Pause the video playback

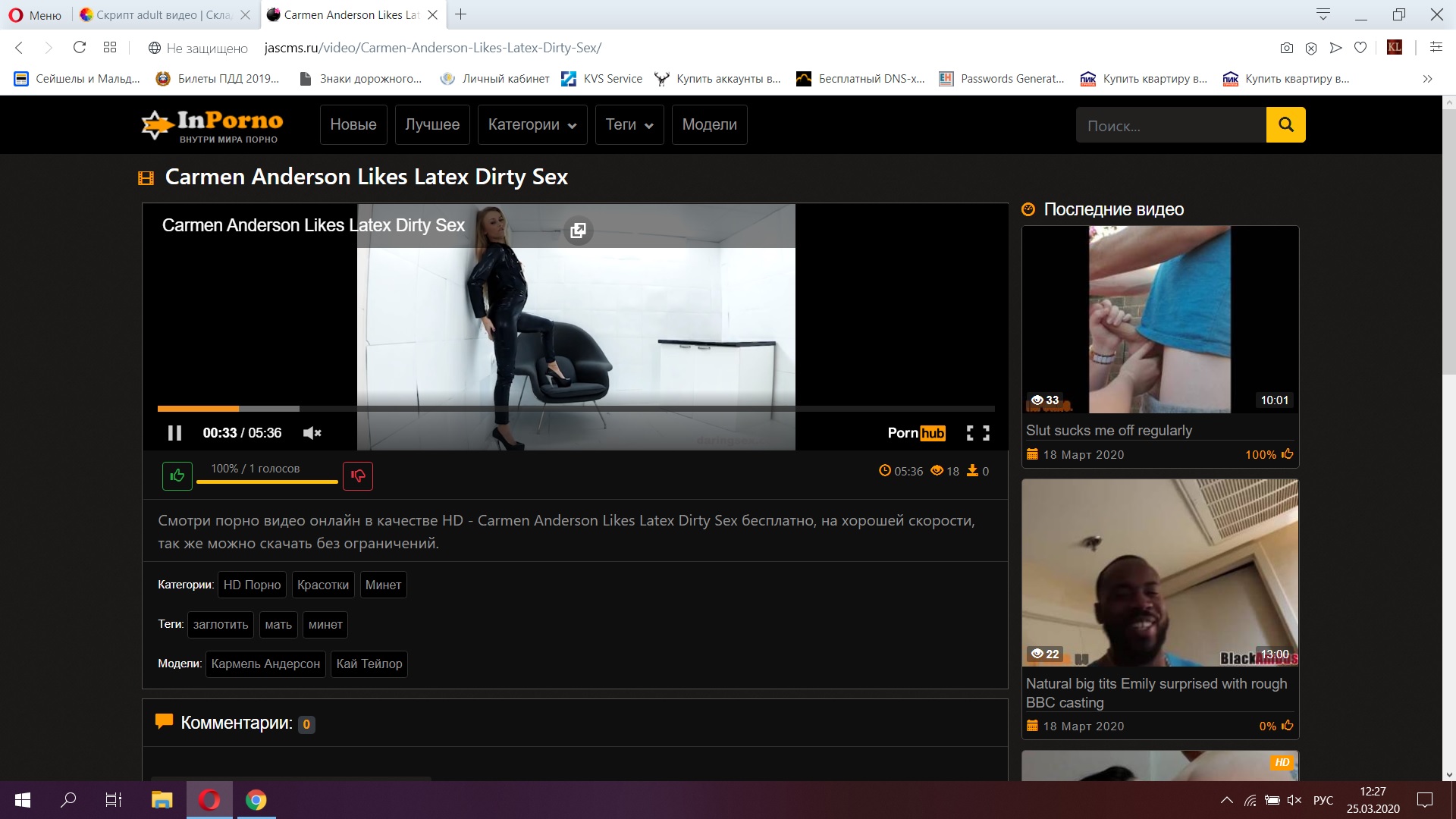[174, 433]
